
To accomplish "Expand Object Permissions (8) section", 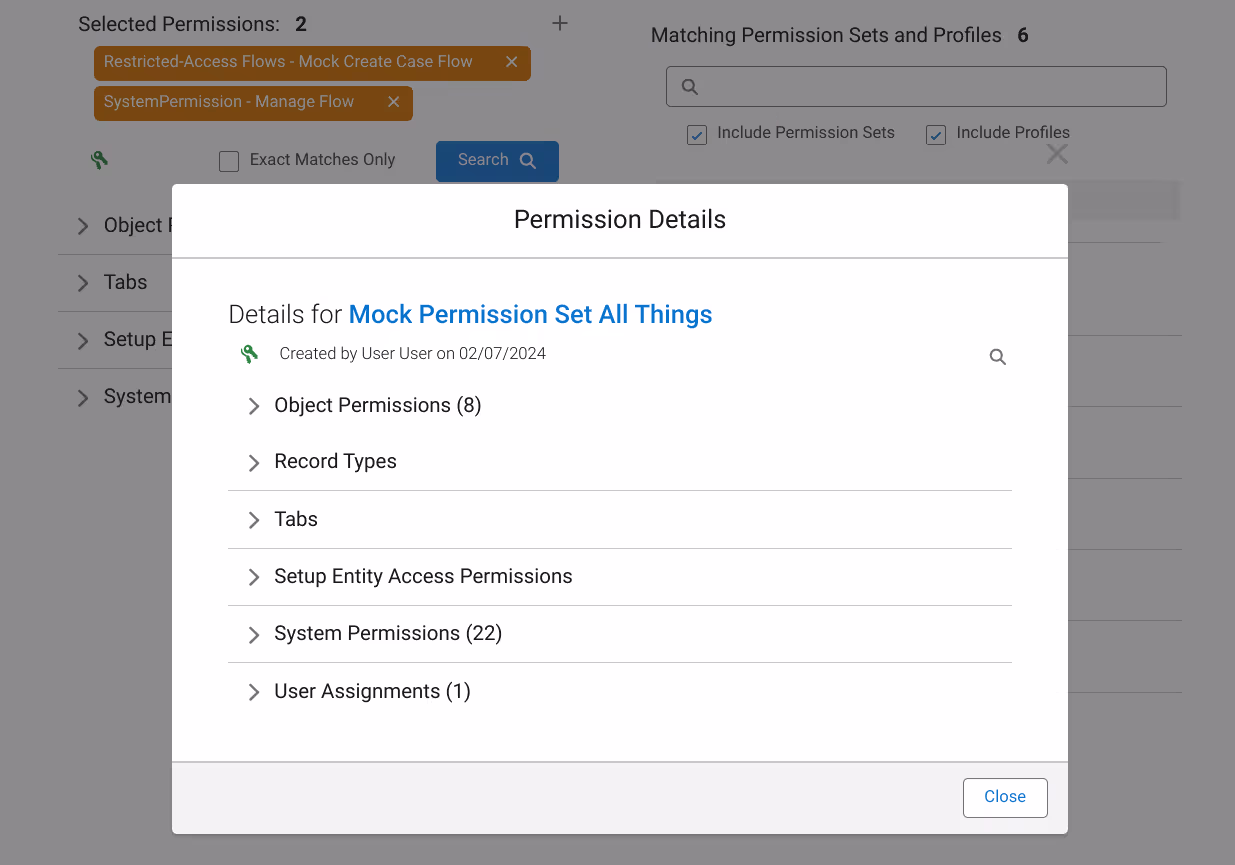I will pos(620,405).
